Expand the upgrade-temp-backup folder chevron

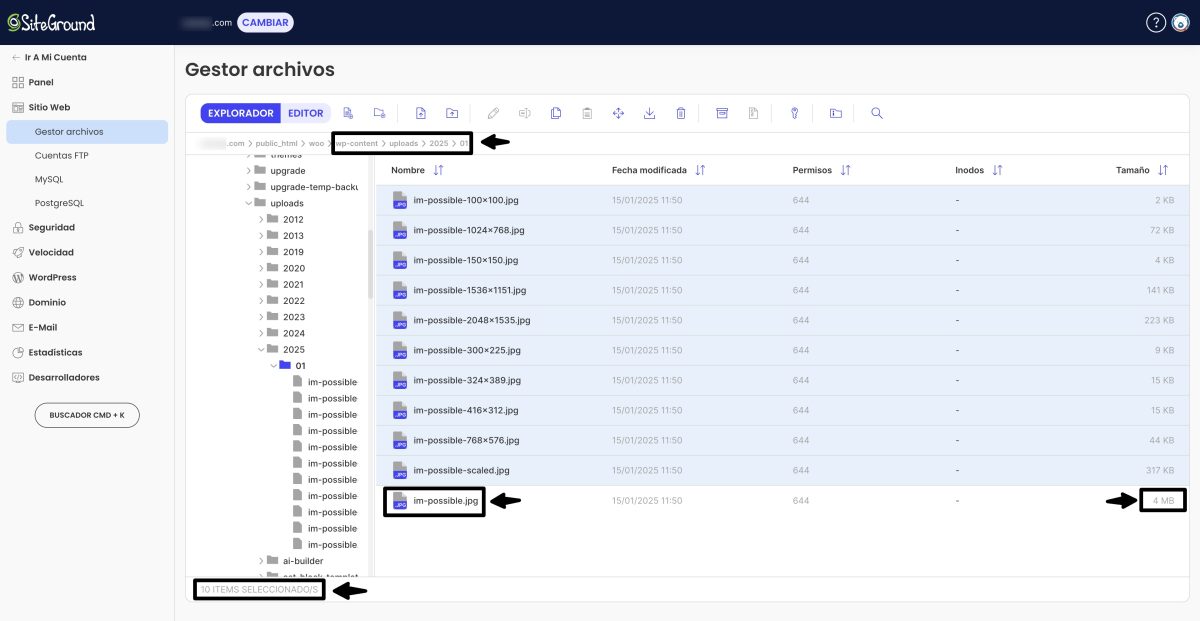tap(249, 187)
